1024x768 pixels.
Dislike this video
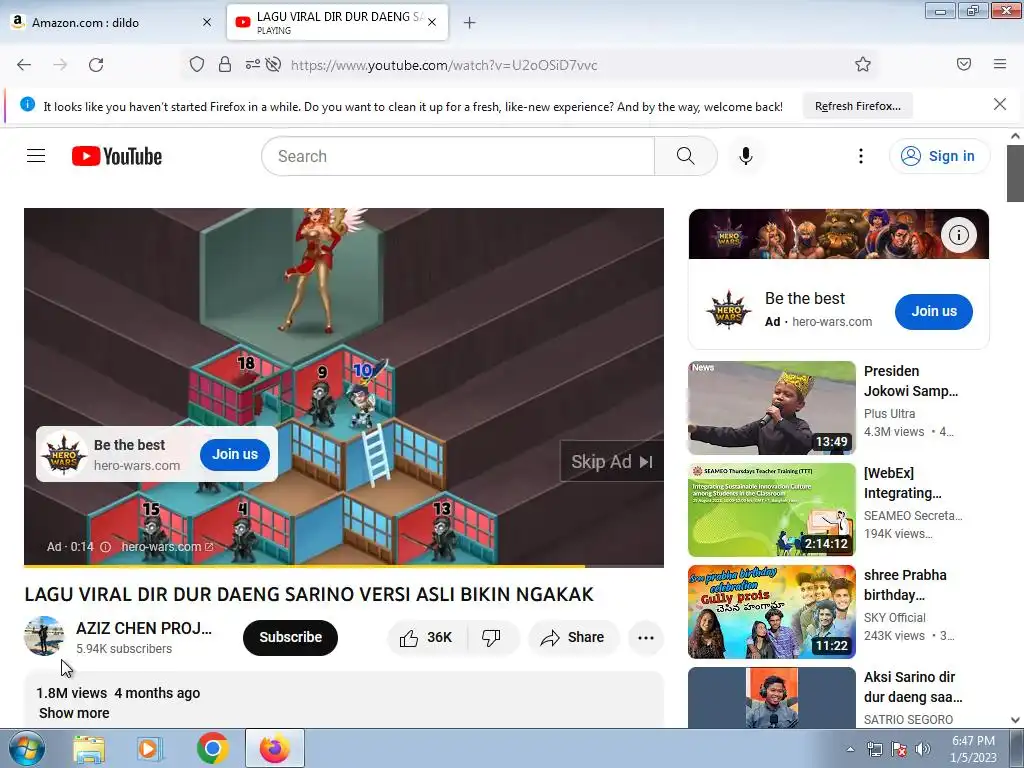point(492,637)
